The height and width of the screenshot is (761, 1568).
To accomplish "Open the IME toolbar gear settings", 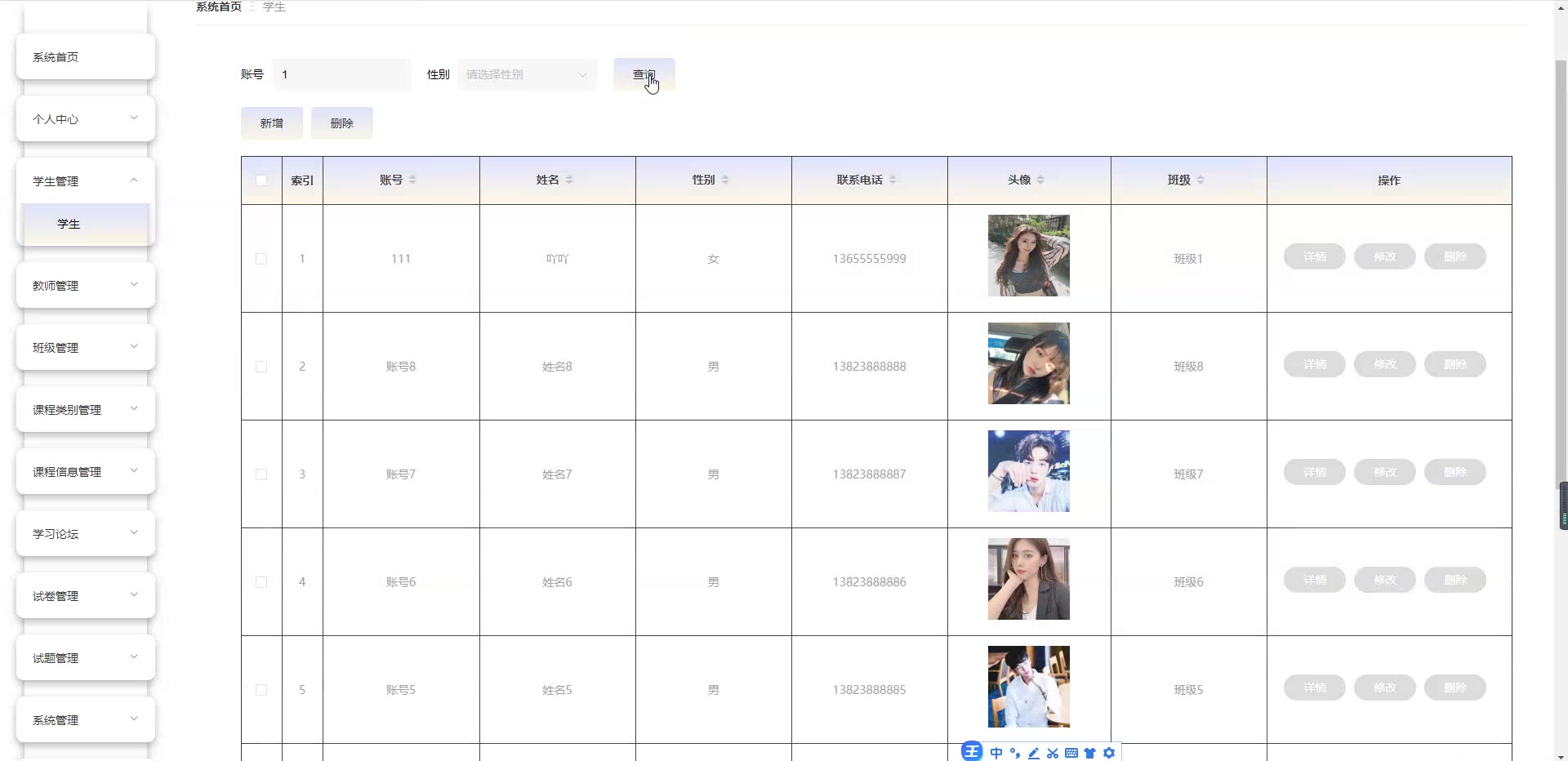I will pos(1109,753).
